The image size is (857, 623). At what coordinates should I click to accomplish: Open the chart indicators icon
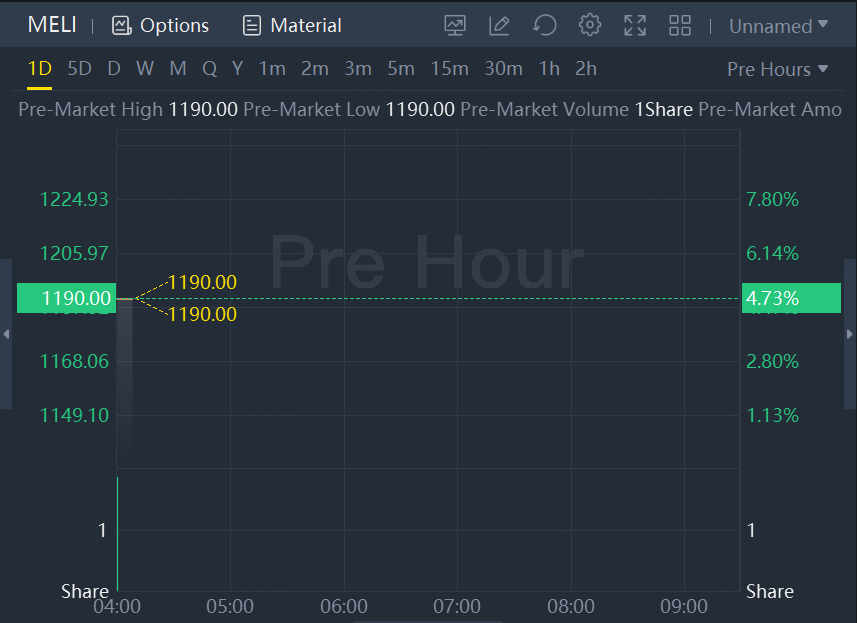pos(455,26)
